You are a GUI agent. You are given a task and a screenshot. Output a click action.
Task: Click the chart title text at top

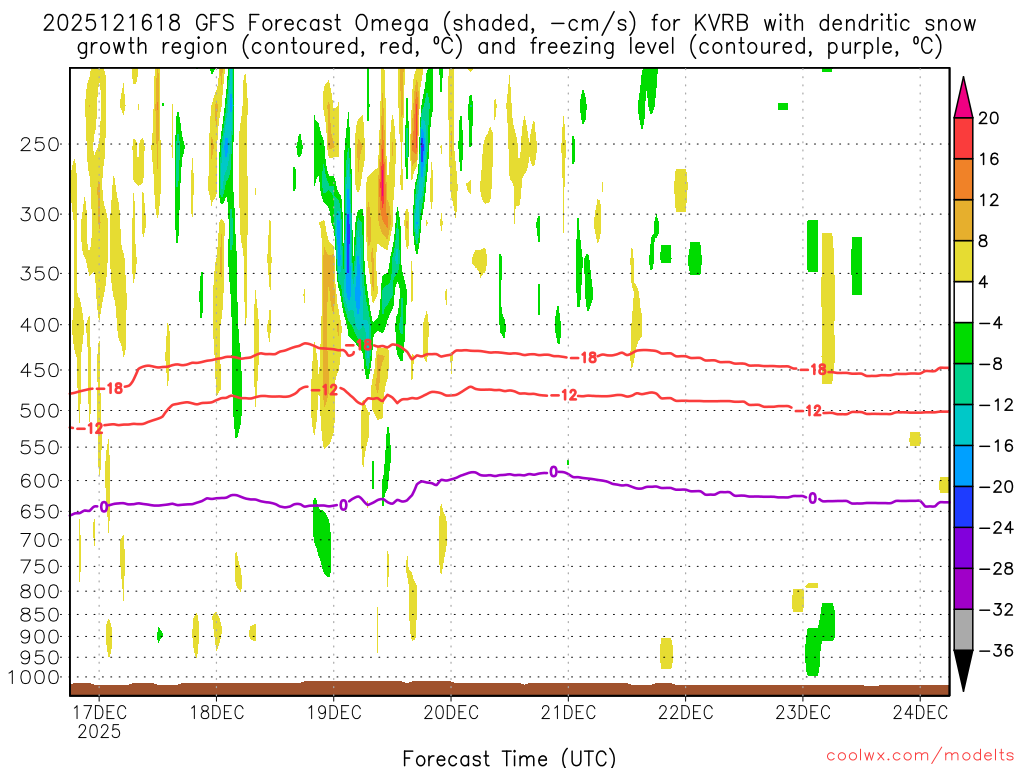pyautogui.click(x=511, y=35)
